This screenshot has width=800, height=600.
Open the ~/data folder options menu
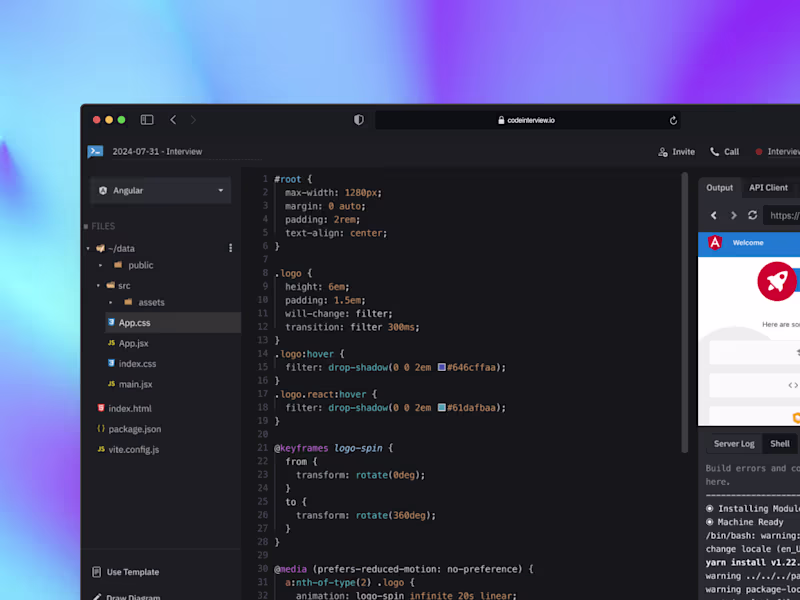pos(231,248)
